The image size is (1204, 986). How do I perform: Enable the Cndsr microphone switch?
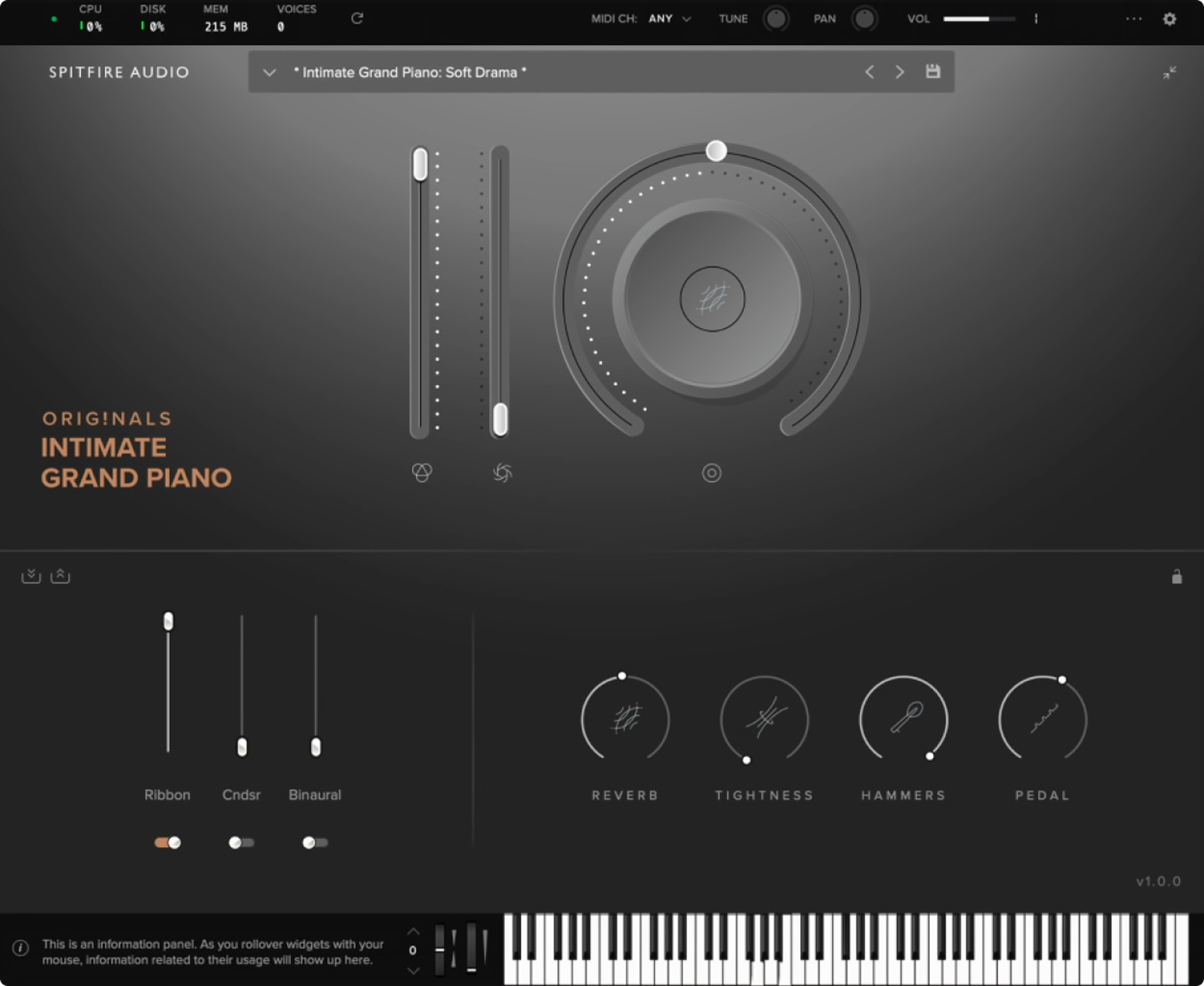coord(241,843)
